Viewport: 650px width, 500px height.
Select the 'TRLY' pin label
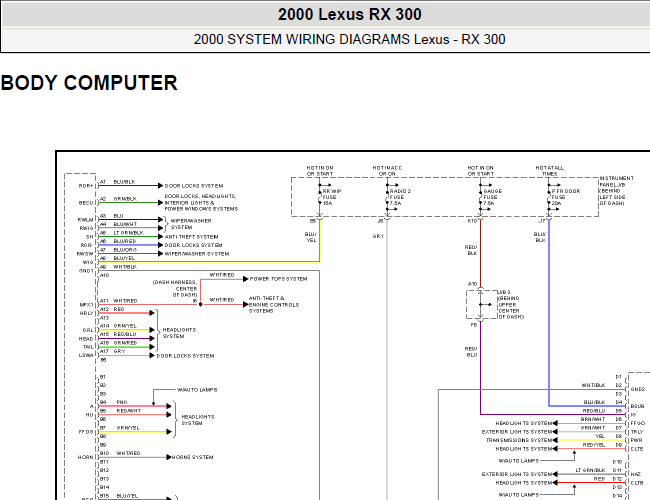tap(637, 432)
